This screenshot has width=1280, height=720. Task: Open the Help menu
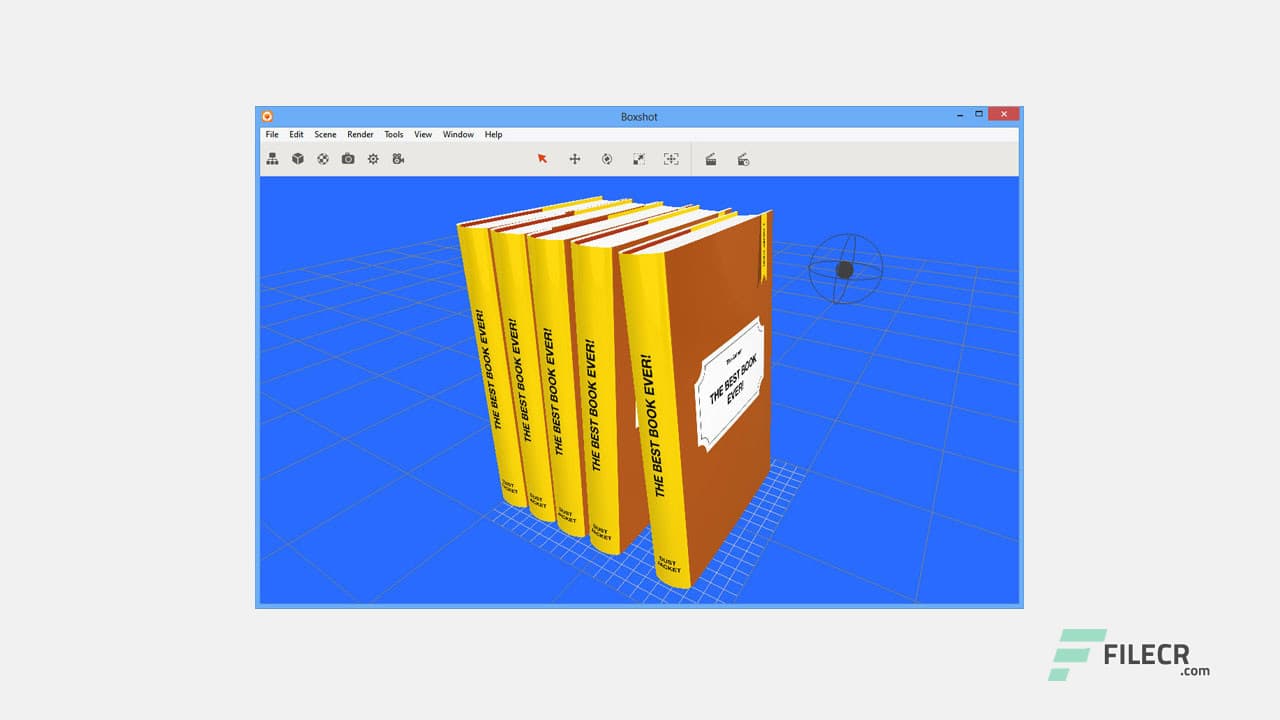click(x=493, y=134)
